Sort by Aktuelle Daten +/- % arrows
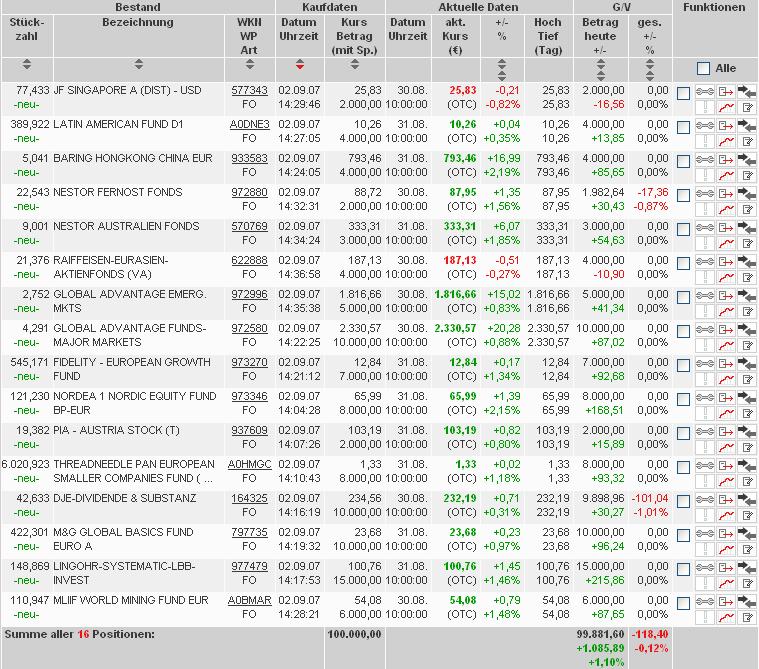Screen dimensions: 759x669 [502, 70]
